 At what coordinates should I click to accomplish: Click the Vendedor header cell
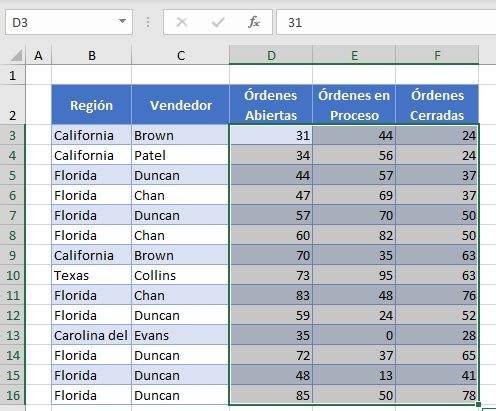[x=181, y=105]
